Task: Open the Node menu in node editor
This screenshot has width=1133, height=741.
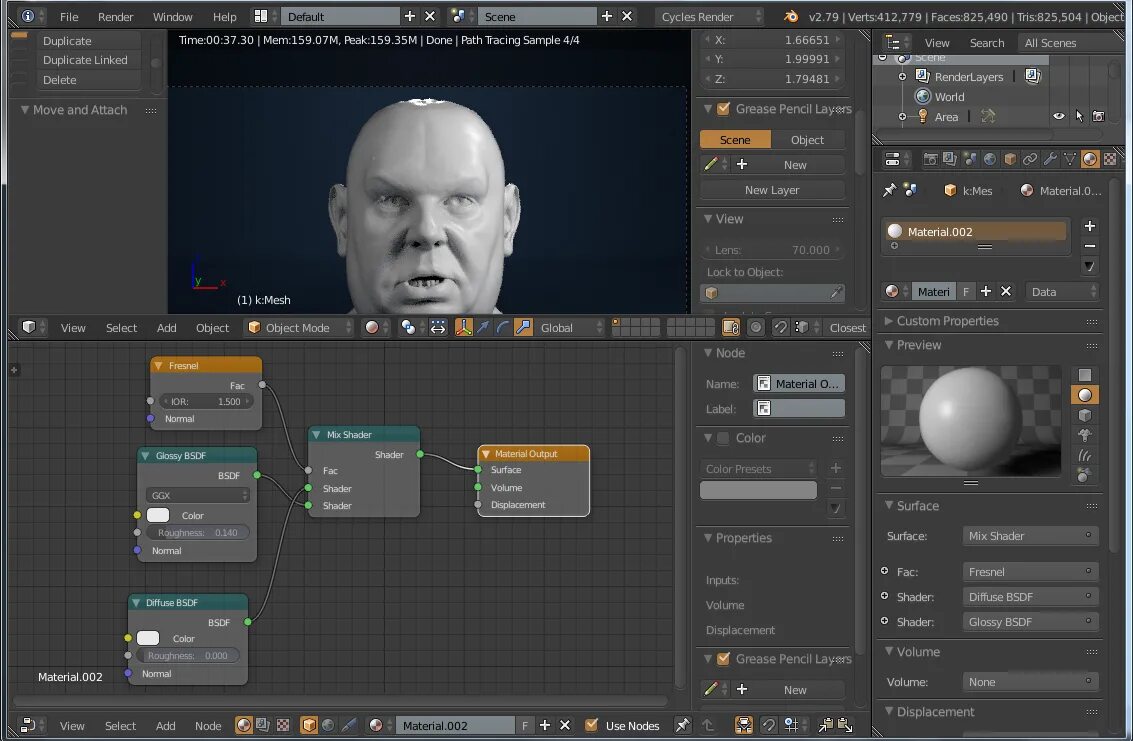Action: [208, 726]
